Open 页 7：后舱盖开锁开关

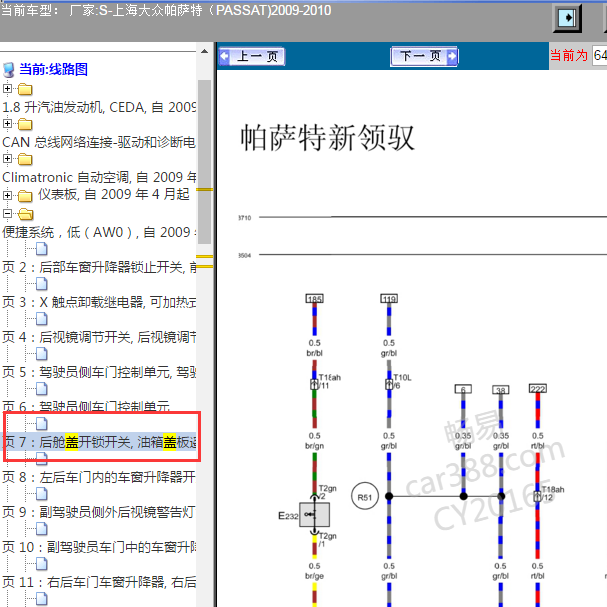coord(99,442)
